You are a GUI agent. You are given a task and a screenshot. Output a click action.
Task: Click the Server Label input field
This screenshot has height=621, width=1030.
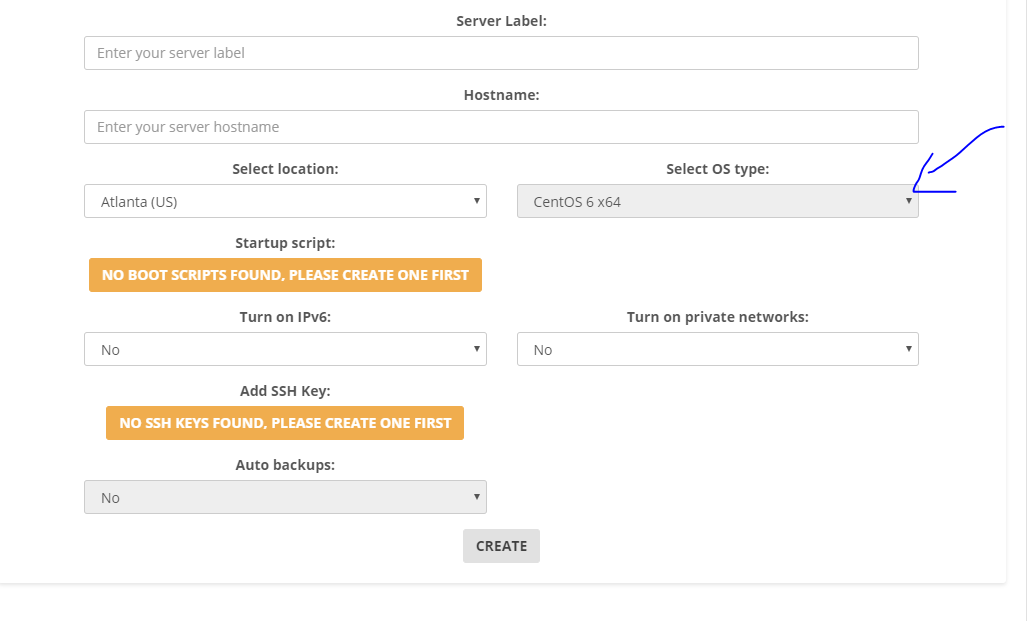501,53
